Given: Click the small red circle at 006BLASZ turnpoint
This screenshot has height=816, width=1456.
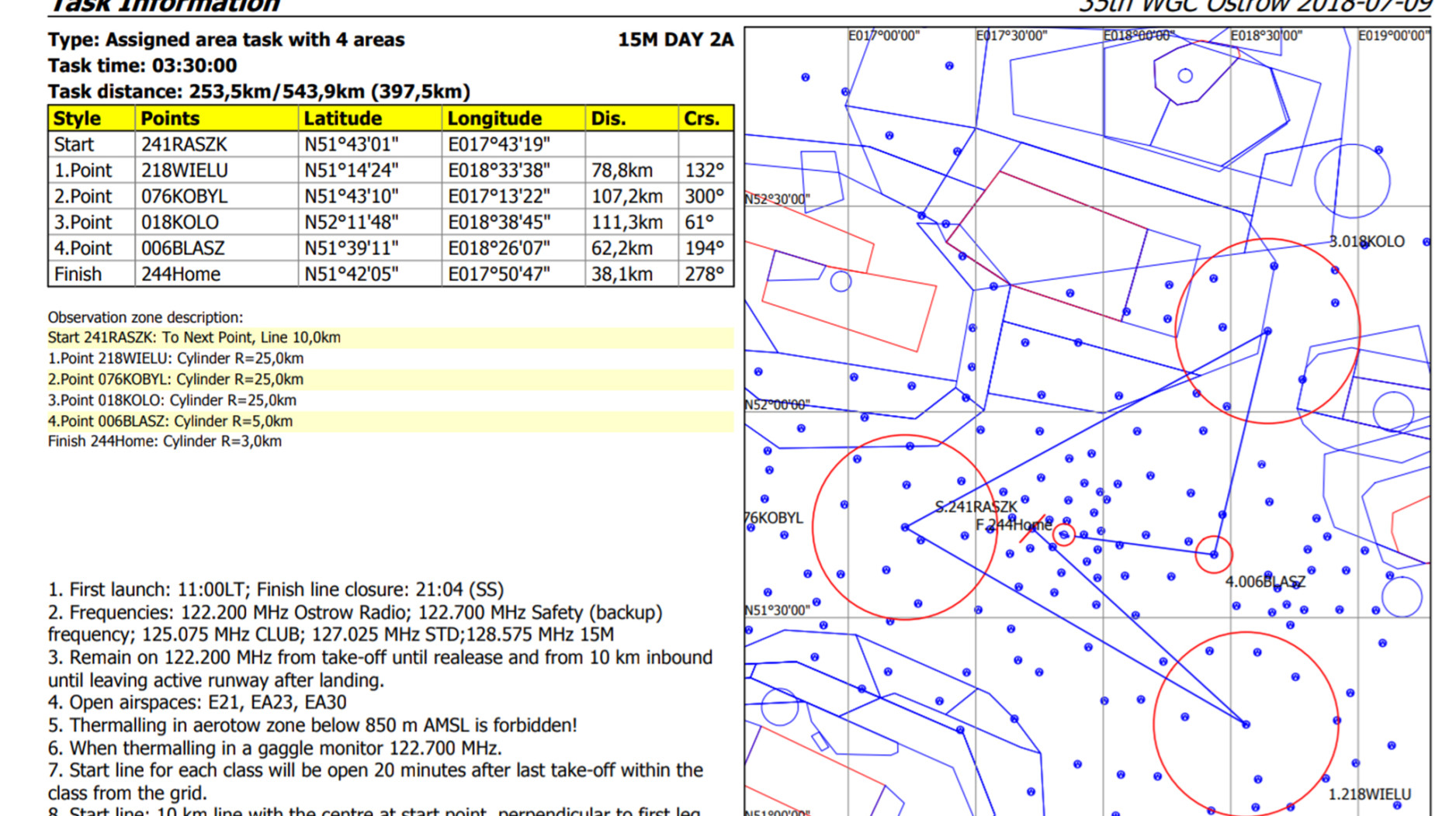Looking at the screenshot, I should 1214,555.
